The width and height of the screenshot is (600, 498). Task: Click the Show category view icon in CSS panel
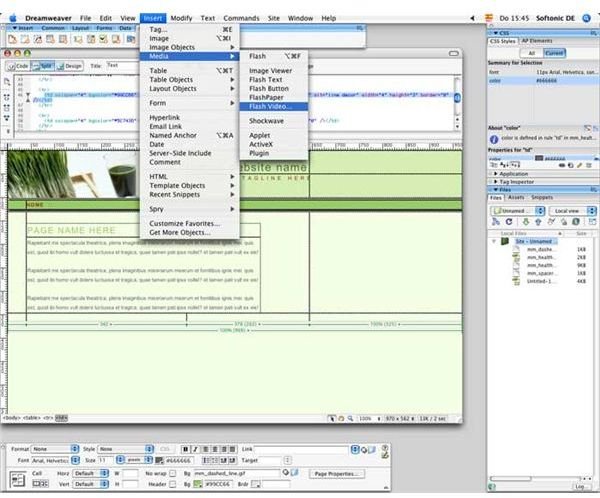coord(494,165)
